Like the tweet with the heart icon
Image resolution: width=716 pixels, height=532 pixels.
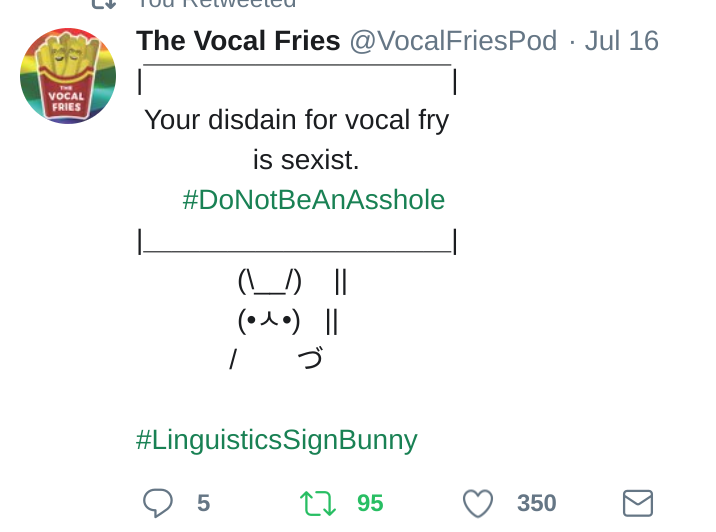tap(478, 503)
